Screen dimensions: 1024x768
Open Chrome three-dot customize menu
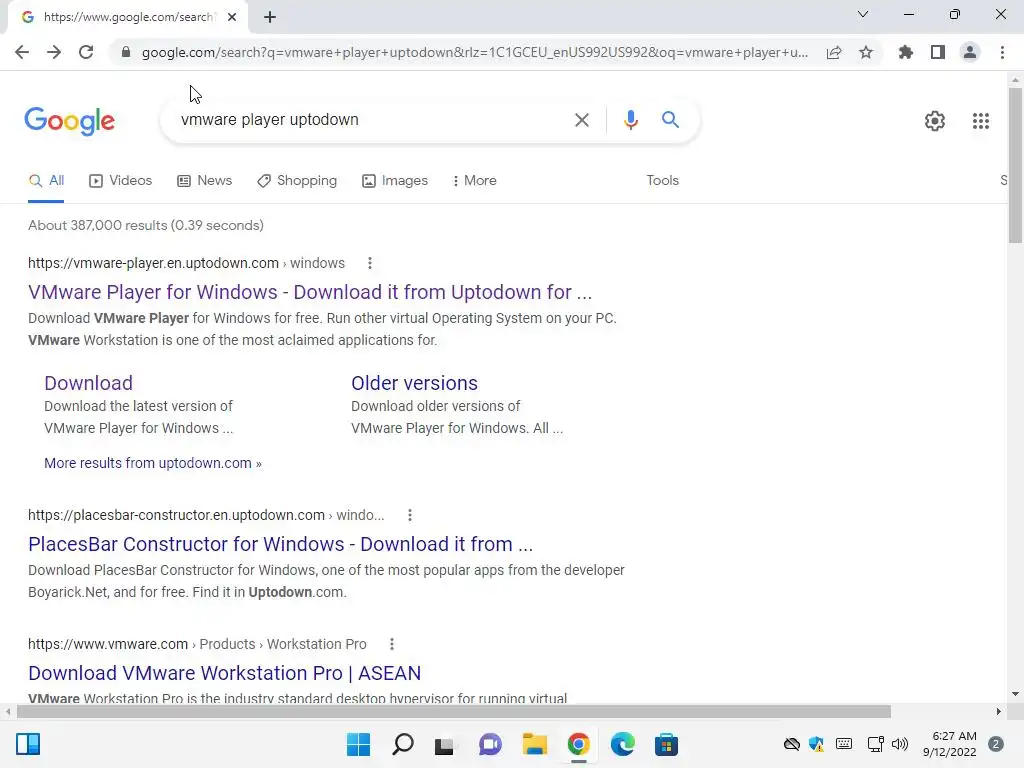1002,52
